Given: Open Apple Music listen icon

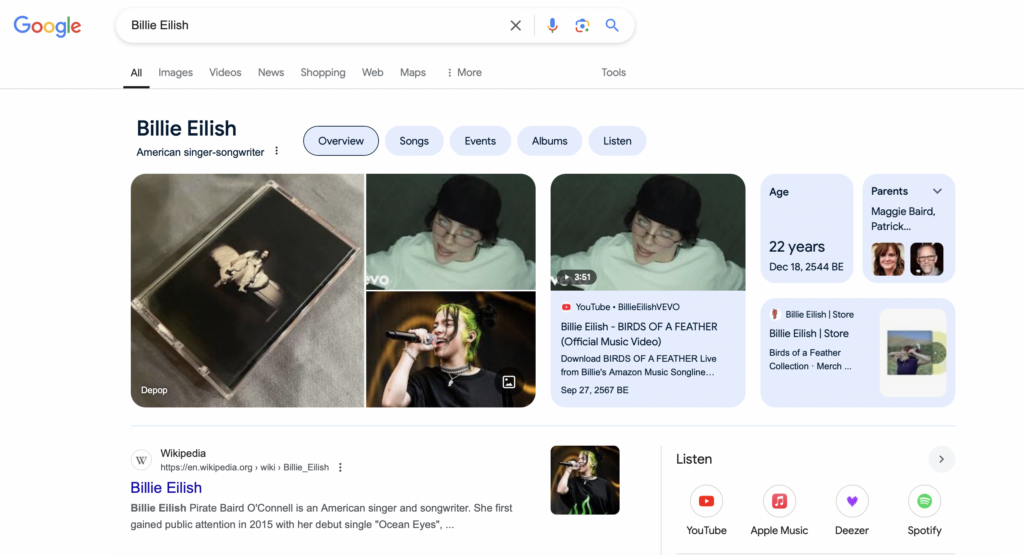Looking at the screenshot, I should click(779, 501).
